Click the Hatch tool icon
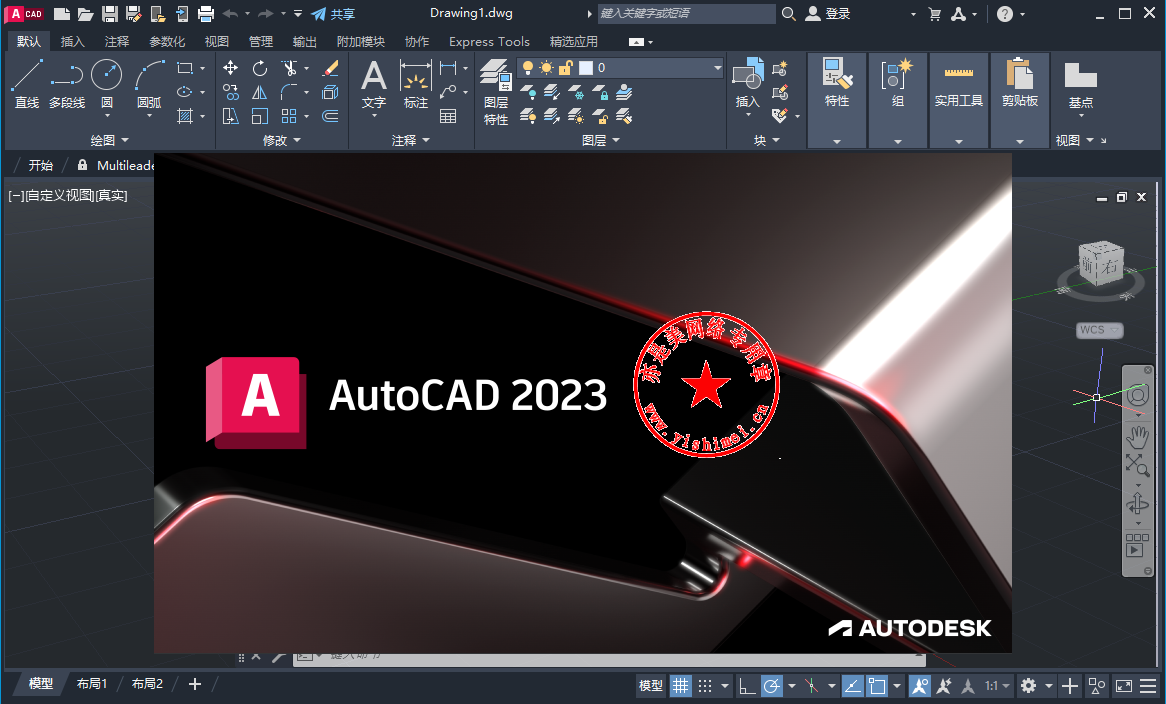This screenshot has width=1166, height=704. pyautogui.click(x=185, y=116)
